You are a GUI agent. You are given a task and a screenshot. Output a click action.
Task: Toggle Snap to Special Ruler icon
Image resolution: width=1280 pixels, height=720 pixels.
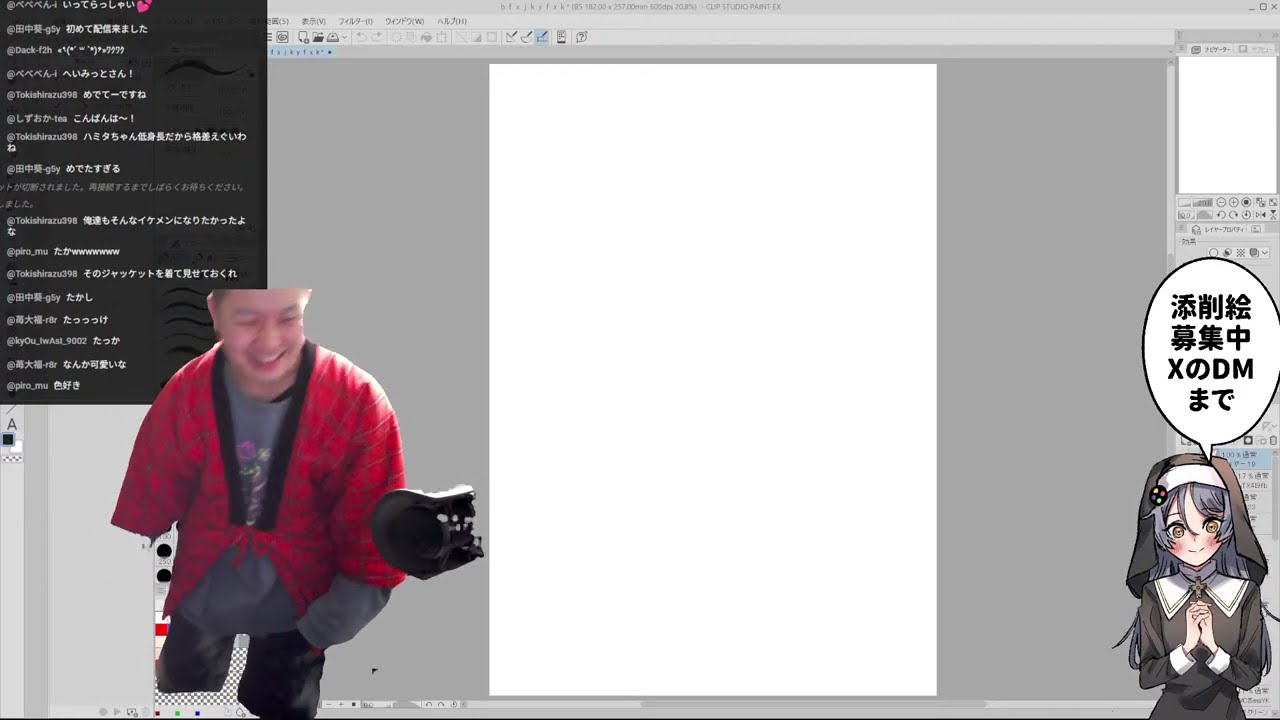pyautogui.click(x=526, y=37)
